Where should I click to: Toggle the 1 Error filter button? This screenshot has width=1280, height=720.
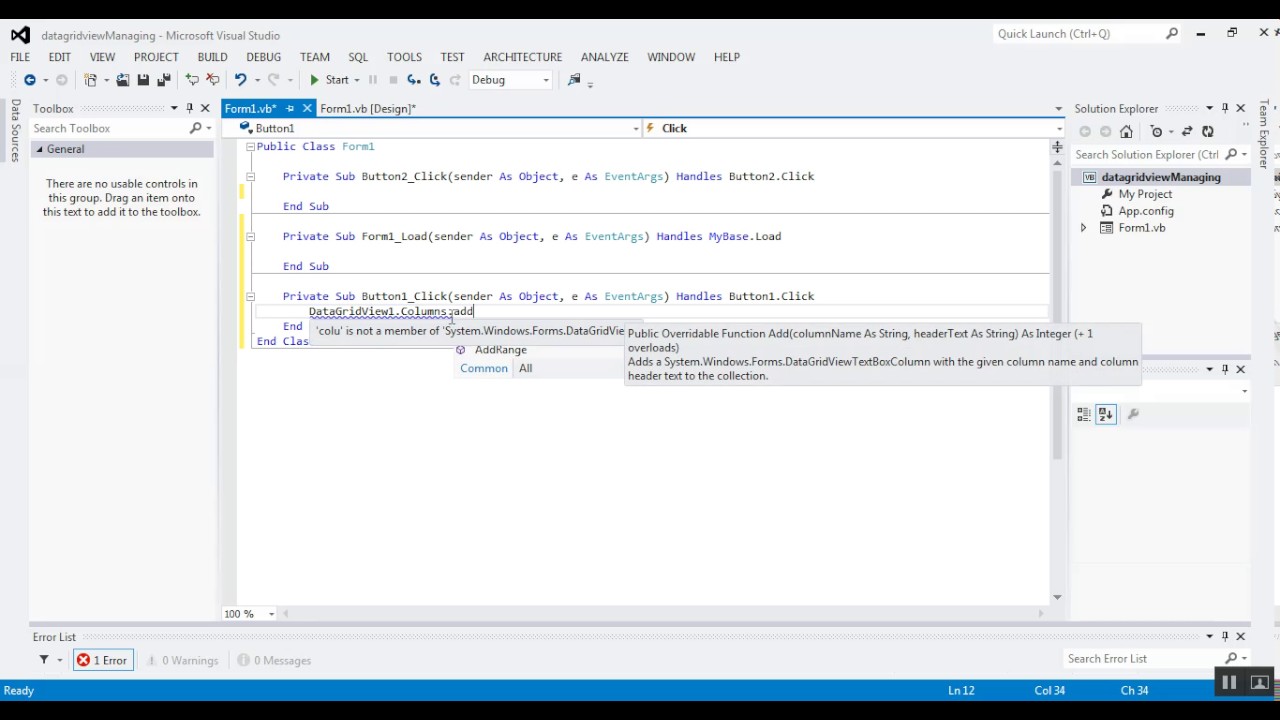click(x=103, y=660)
